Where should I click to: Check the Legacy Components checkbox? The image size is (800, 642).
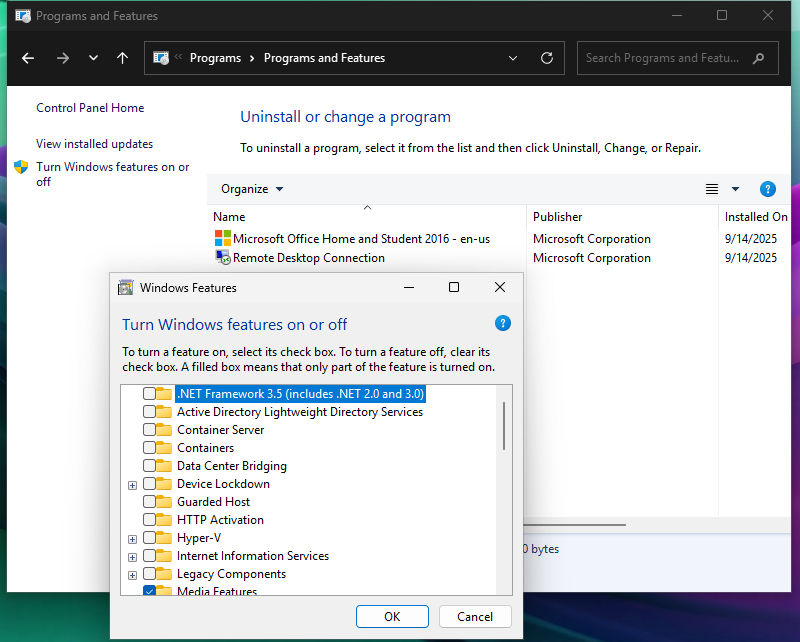149,574
